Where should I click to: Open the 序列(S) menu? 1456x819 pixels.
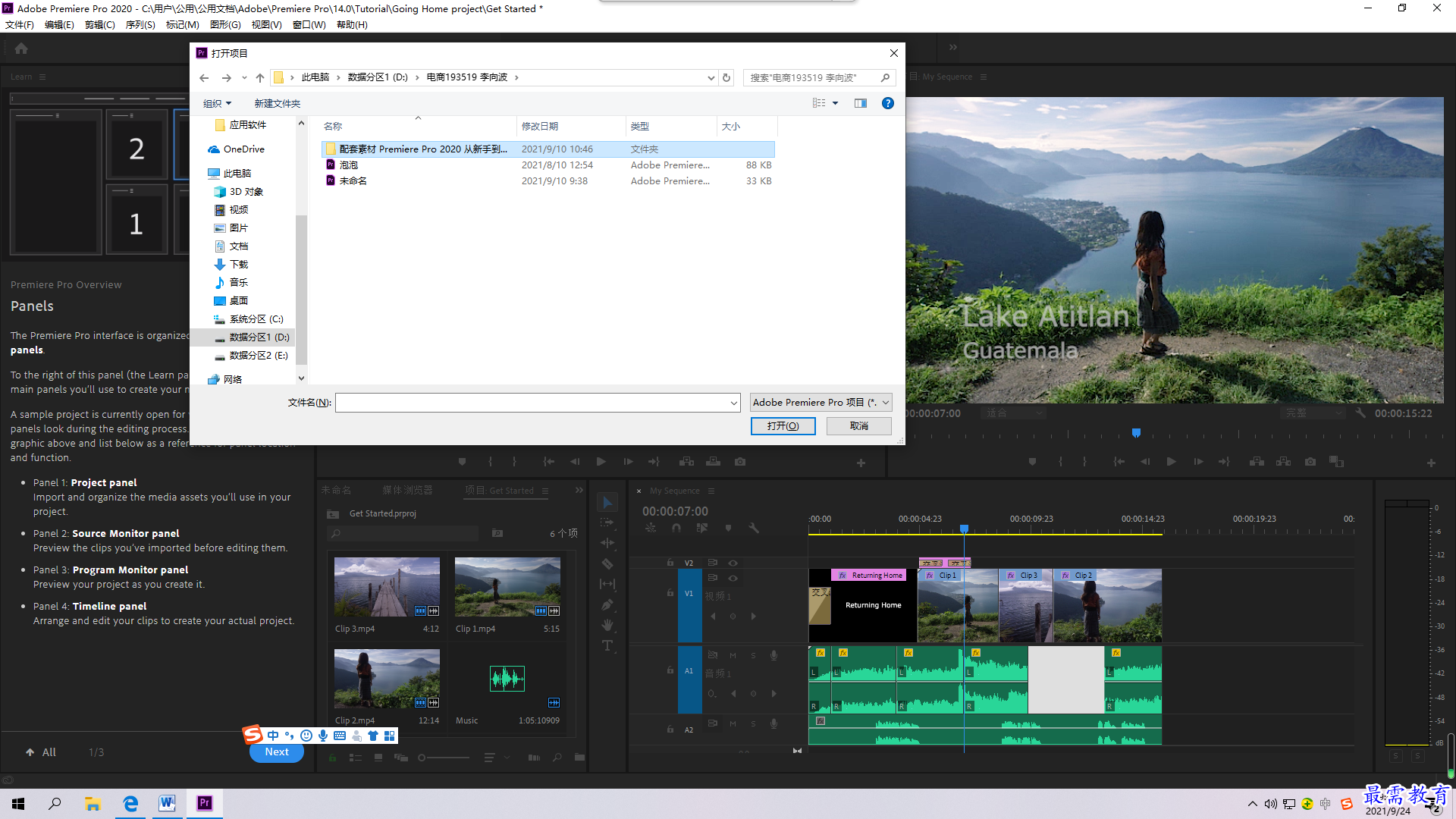[140, 25]
